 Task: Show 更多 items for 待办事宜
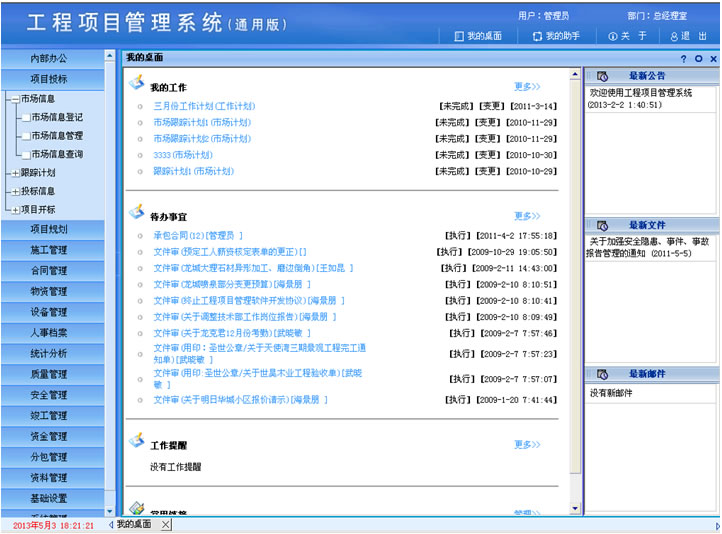coord(527,215)
